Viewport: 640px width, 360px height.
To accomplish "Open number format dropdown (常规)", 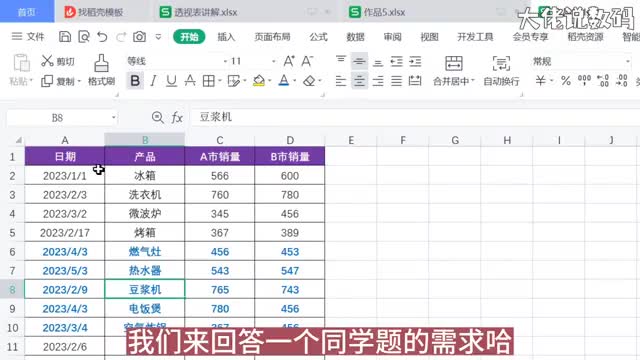I will (628, 62).
